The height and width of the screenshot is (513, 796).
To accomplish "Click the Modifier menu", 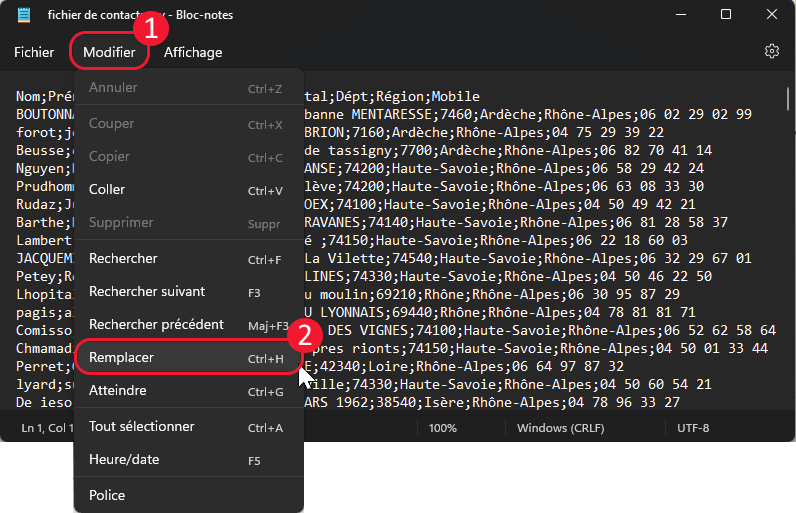I will [x=109, y=52].
